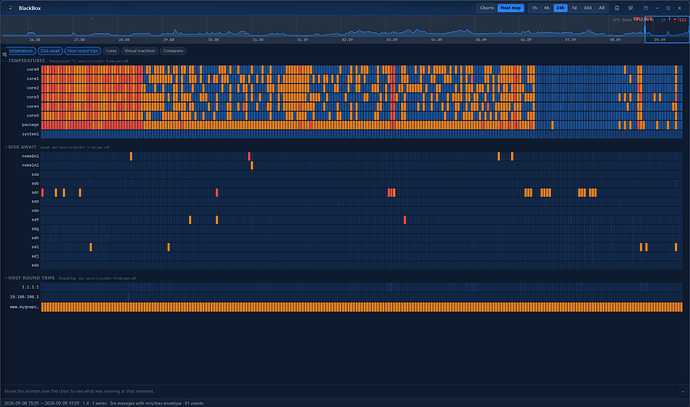Click the sdc disk label

(x=35, y=193)
